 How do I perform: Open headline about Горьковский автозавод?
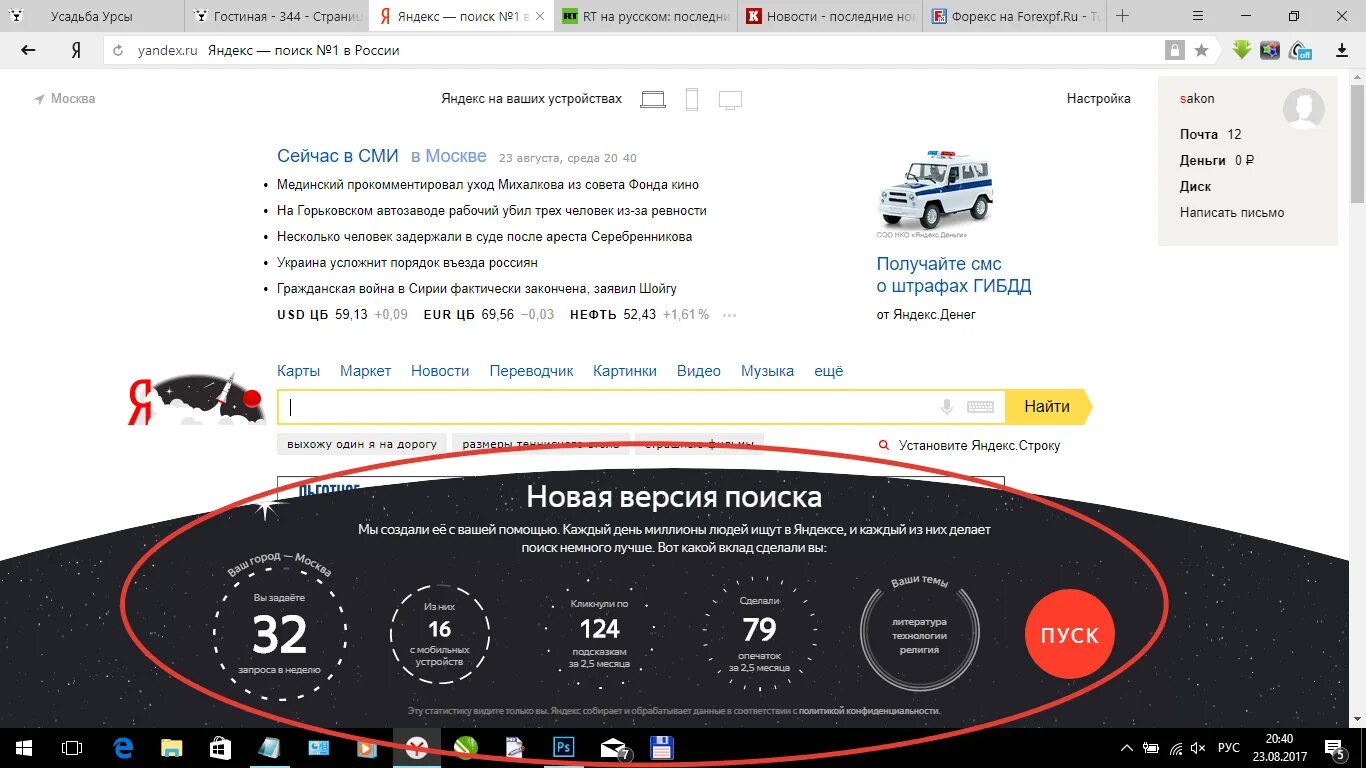(492, 211)
